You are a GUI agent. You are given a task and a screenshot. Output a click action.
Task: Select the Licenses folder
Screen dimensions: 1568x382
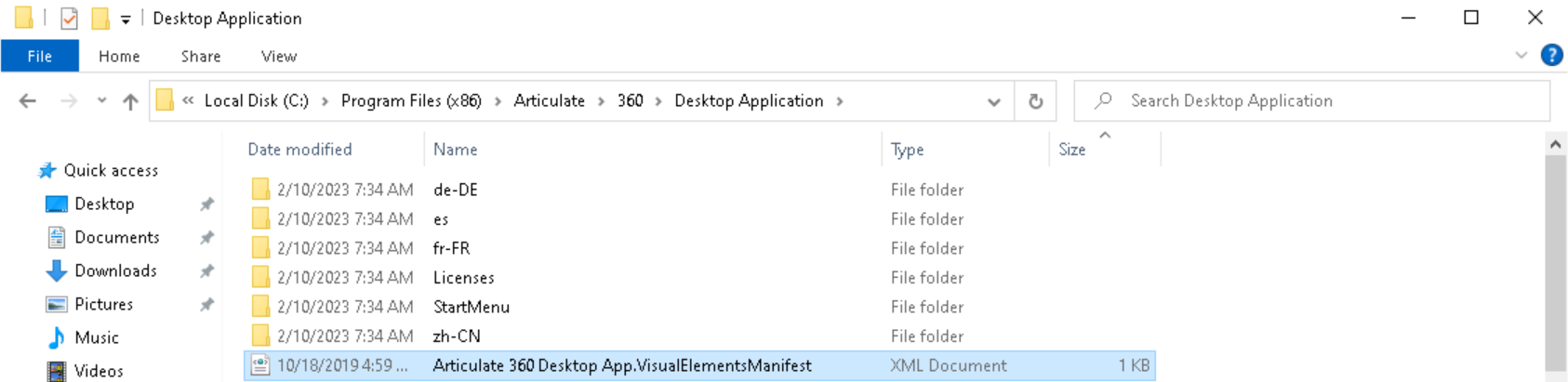click(x=464, y=278)
